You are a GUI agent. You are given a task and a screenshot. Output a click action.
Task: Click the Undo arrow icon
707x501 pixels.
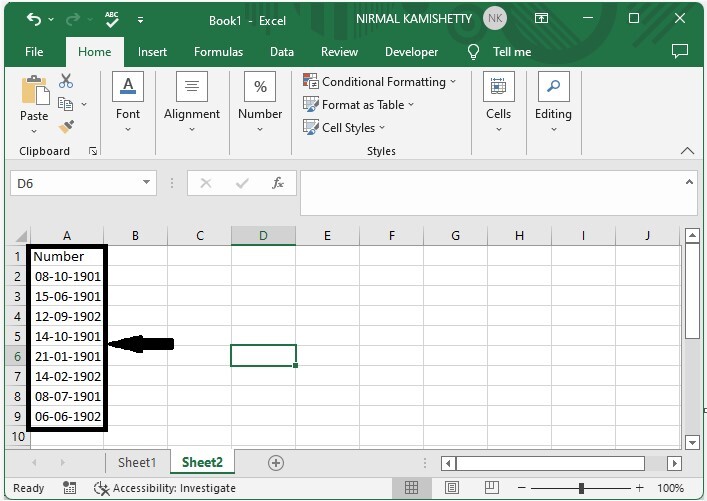[x=34, y=19]
